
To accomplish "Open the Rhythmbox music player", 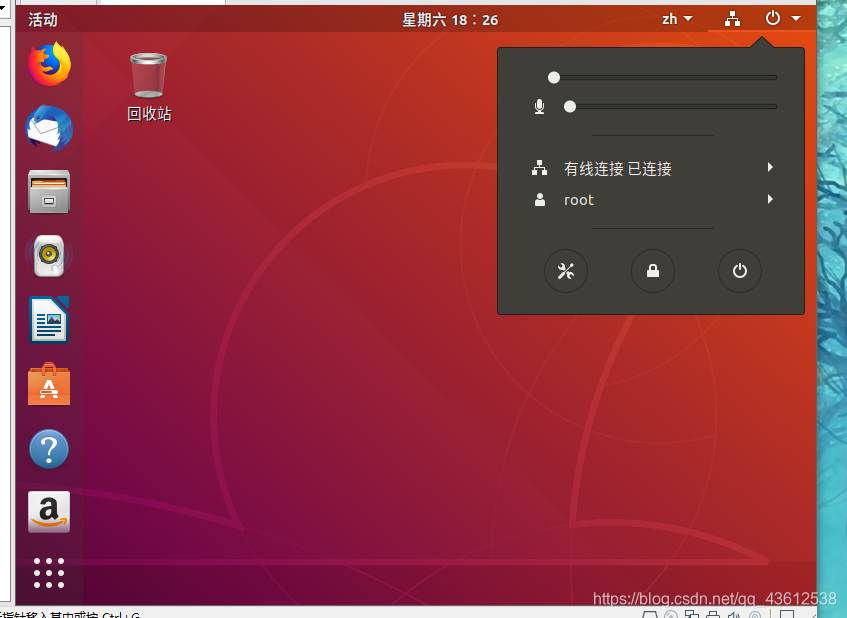I will pos(49,256).
